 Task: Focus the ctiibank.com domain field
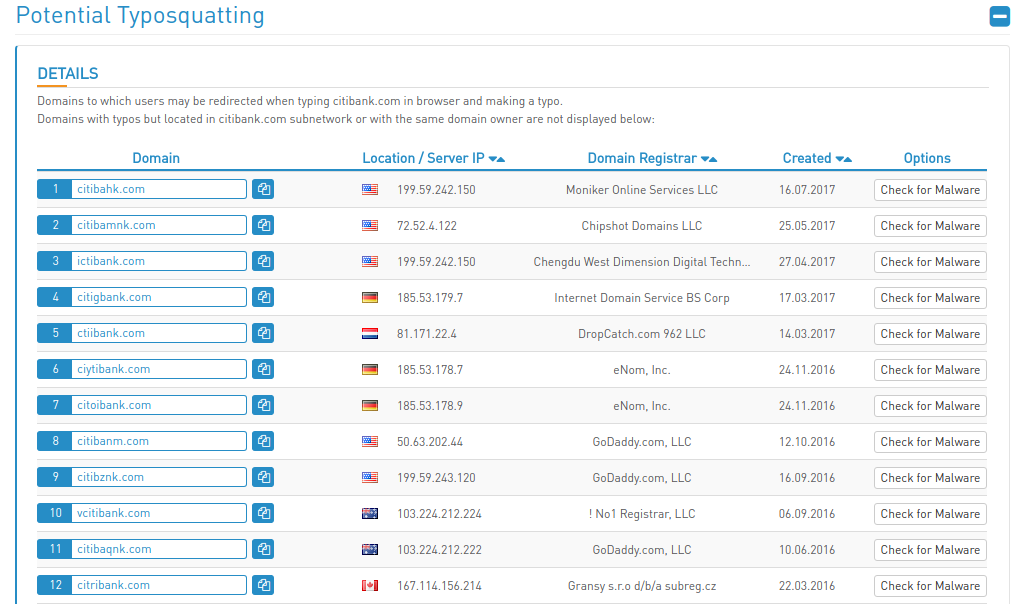(x=158, y=333)
